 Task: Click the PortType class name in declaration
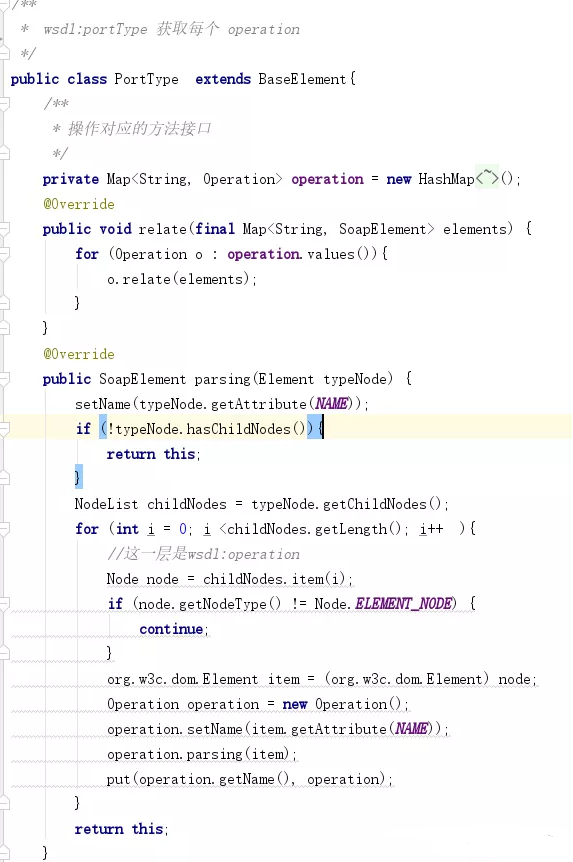pos(146,79)
